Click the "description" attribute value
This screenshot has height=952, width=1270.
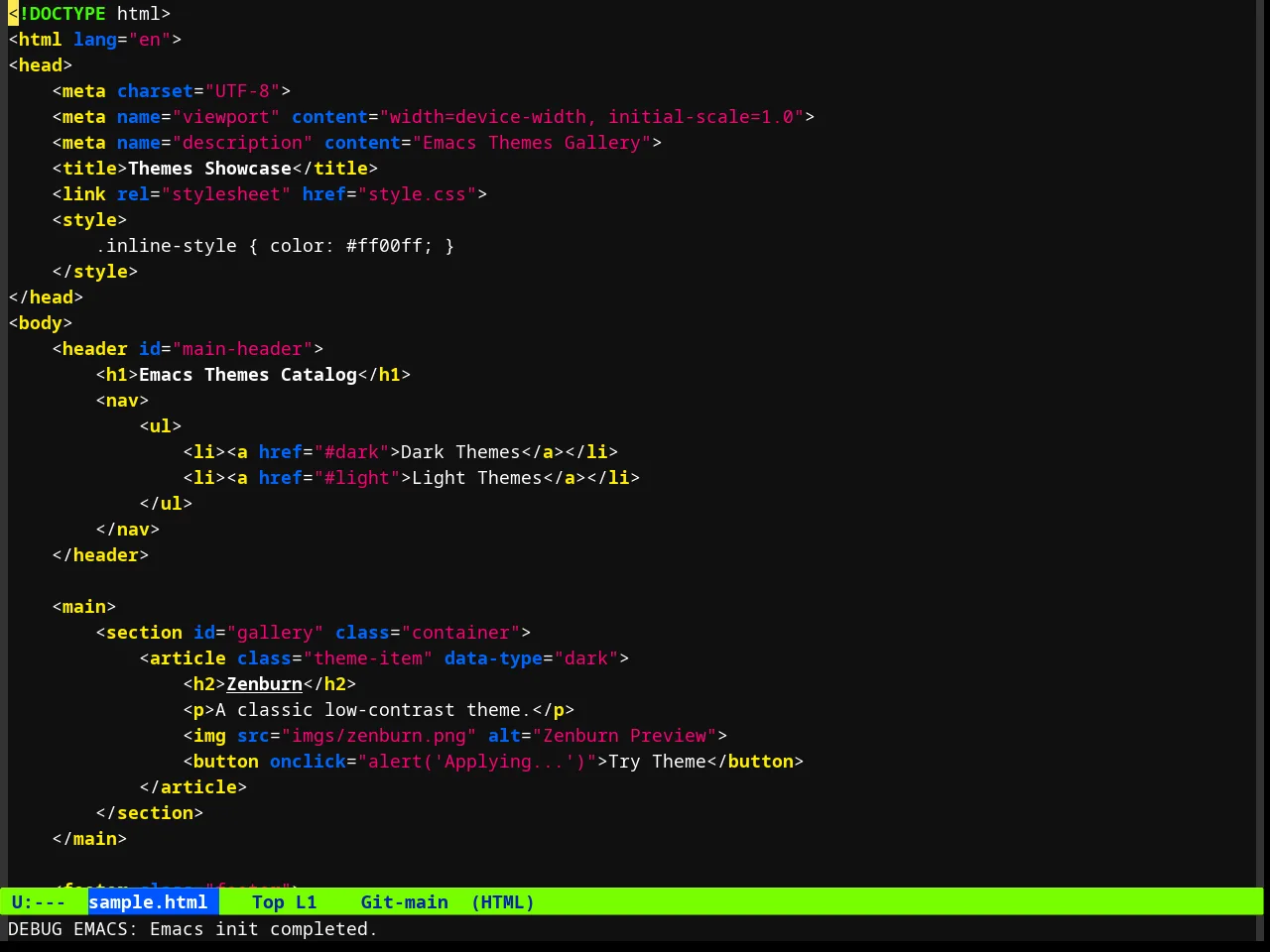[x=242, y=143]
